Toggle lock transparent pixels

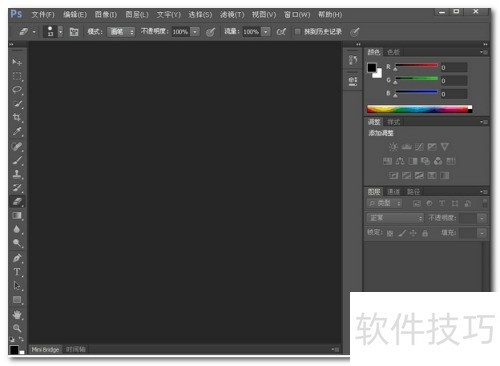coord(390,233)
